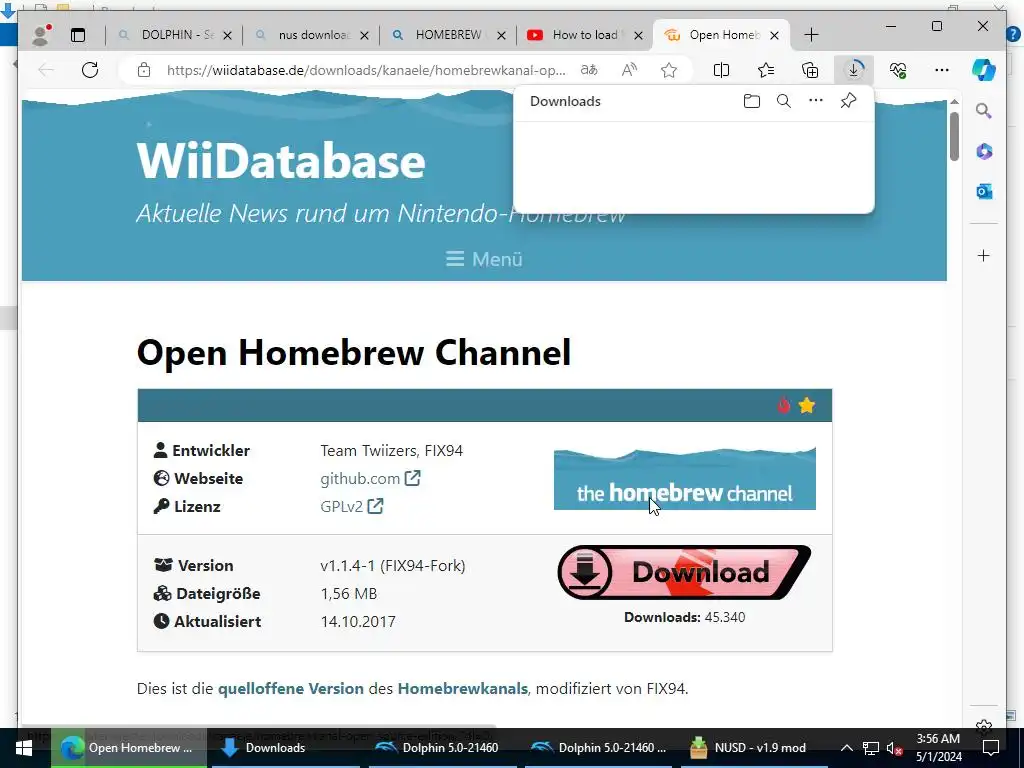This screenshot has height=768, width=1024.
Task: Toggle the Downloads toolbar button
Action: tap(854, 70)
